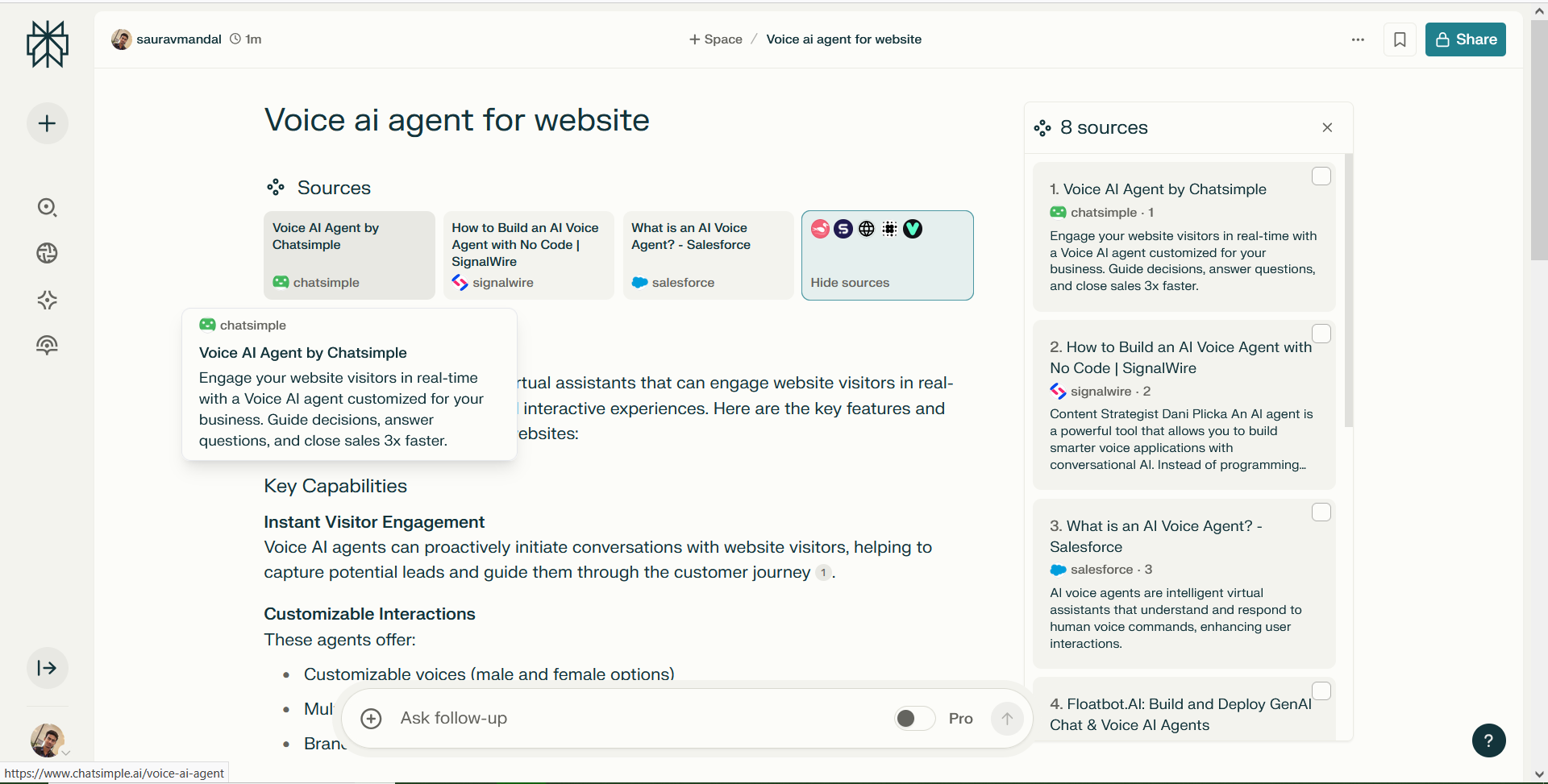The height and width of the screenshot is (784, 1548).
Task: Open citation 1 in the answer text
Action: (822, 572)
